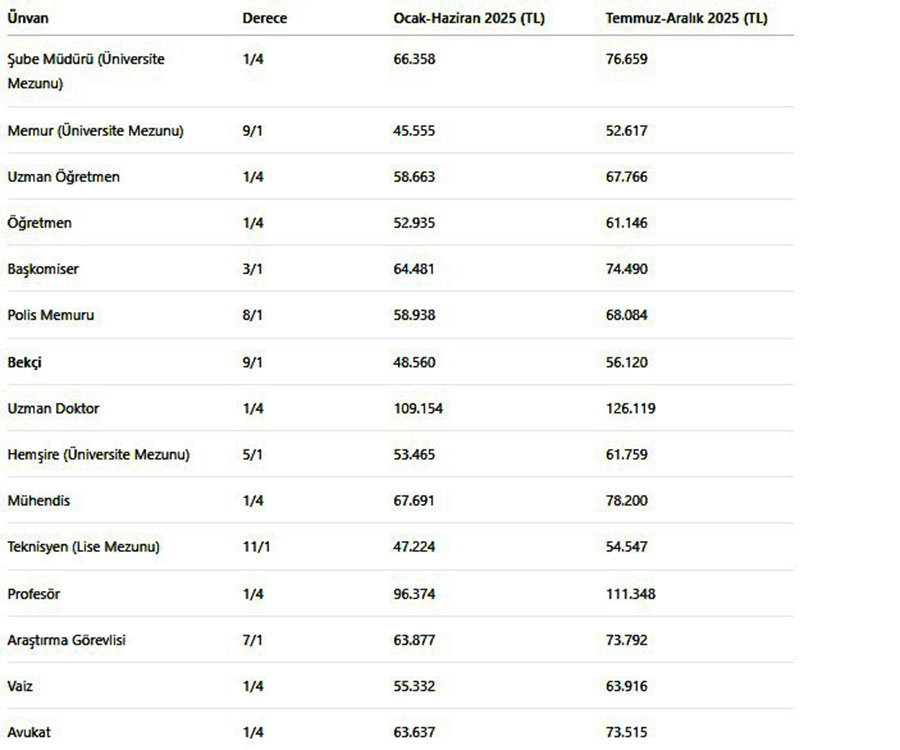900x750 pixels.
Task: Click the 78.200 salary value for Mühendis
Action: click(x=626, y=501)
